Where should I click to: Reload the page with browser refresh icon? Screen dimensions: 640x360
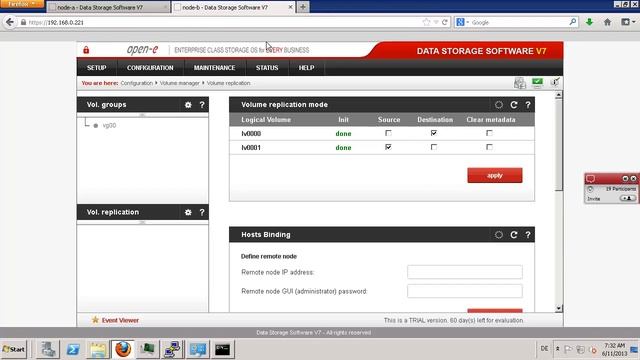click(x=445, y=22)
